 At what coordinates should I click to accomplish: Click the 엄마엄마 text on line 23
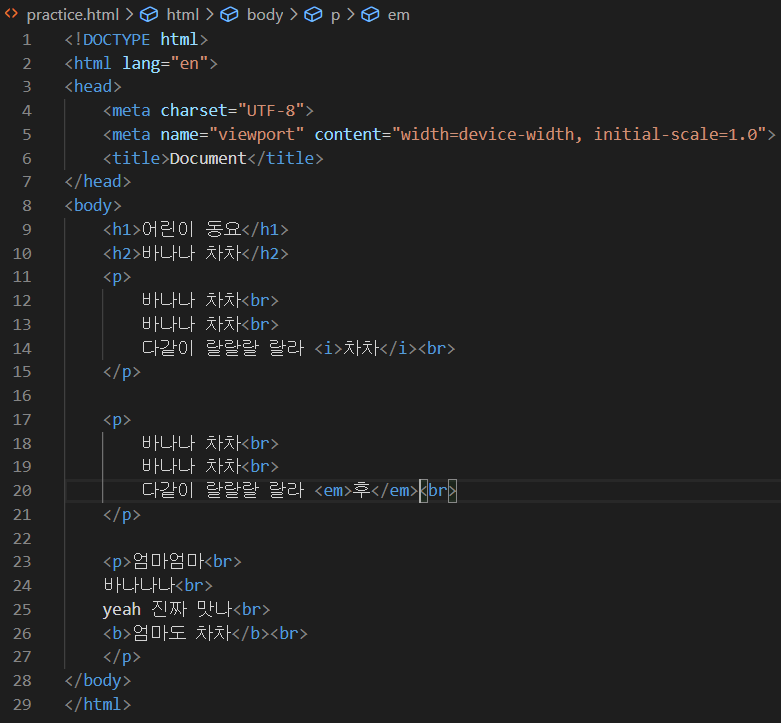(168, 562)
